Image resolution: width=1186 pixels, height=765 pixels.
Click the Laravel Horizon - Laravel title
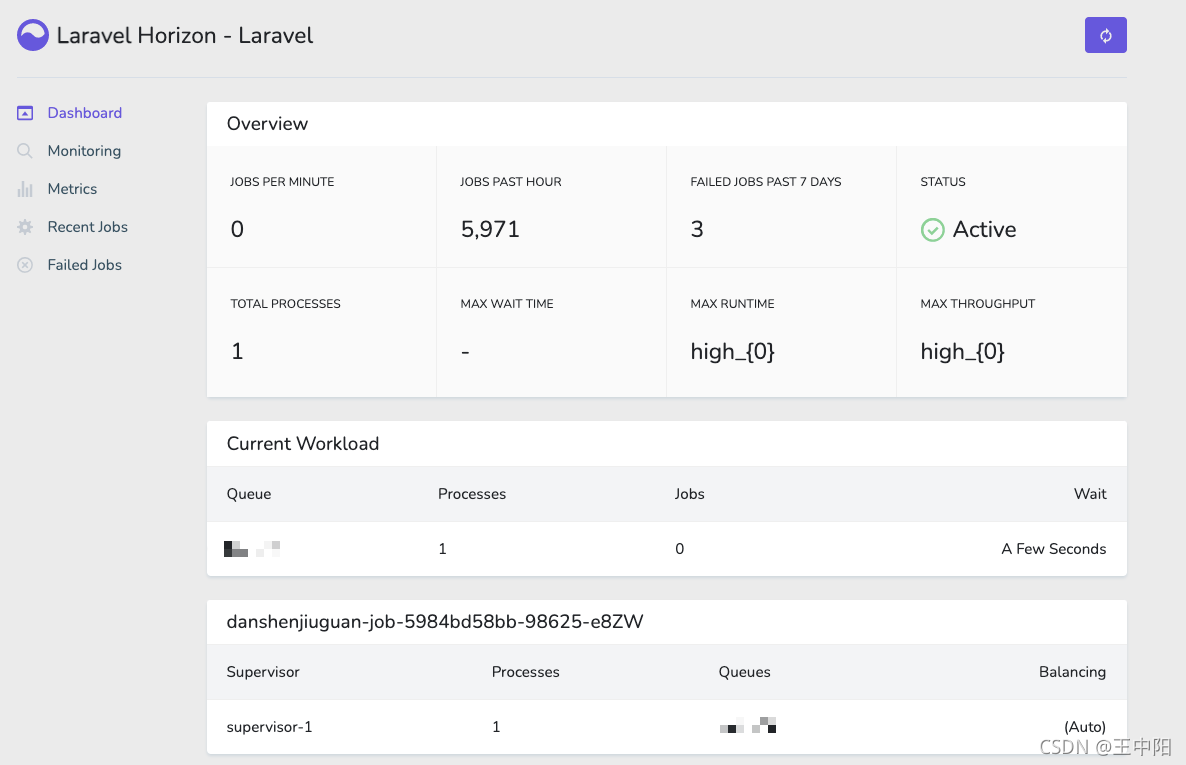tap(185, 36)
